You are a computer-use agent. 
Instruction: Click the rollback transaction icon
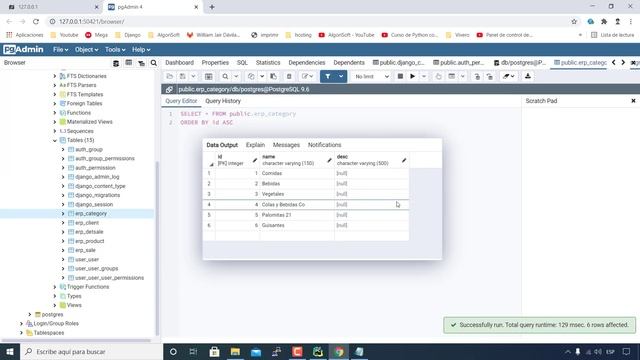(x=489, y=76)
